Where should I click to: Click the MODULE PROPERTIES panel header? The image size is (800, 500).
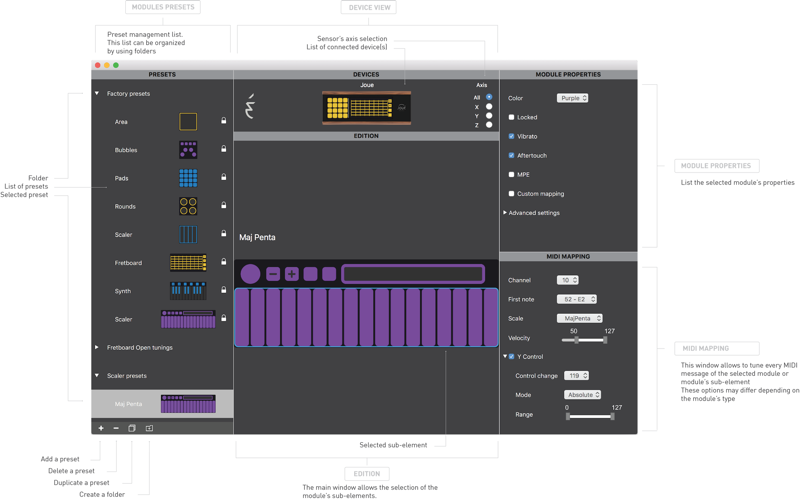tap(568, 74)
